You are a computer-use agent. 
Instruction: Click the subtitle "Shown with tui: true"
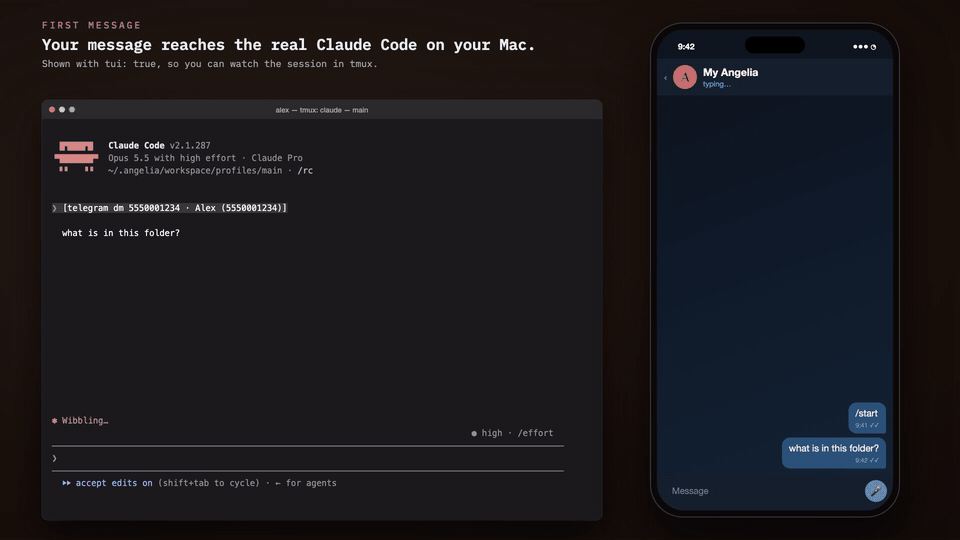(x=101, y=64)
